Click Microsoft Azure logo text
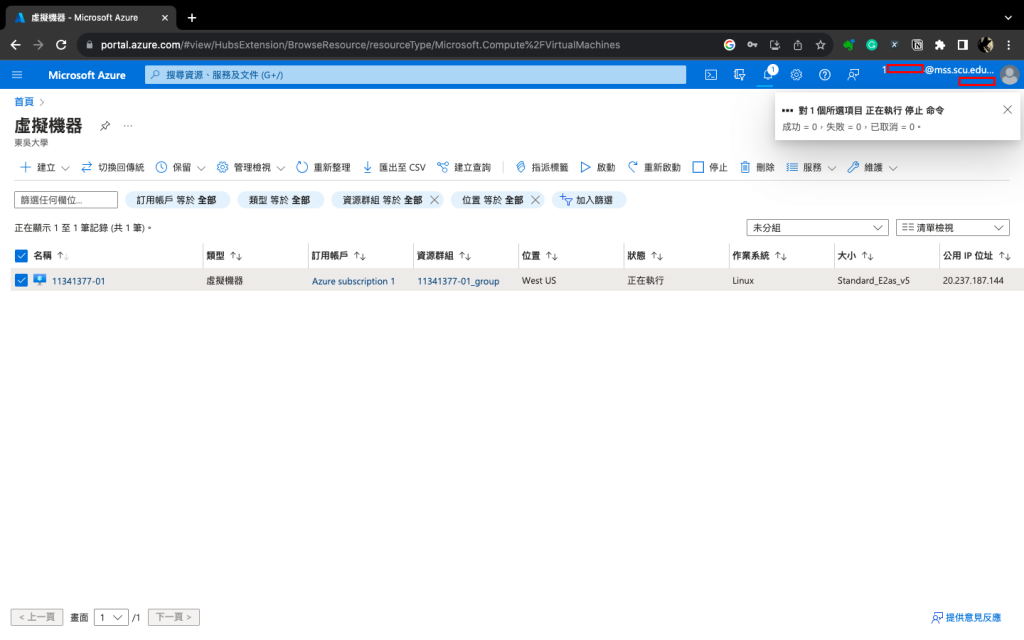 (87, 75)
